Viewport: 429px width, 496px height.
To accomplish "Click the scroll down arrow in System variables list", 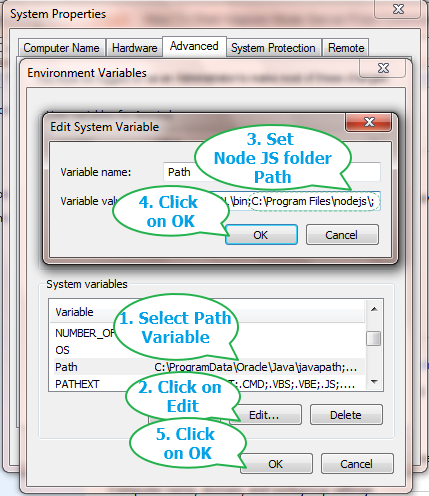I will pyautogui.click(x=374, y=382).
